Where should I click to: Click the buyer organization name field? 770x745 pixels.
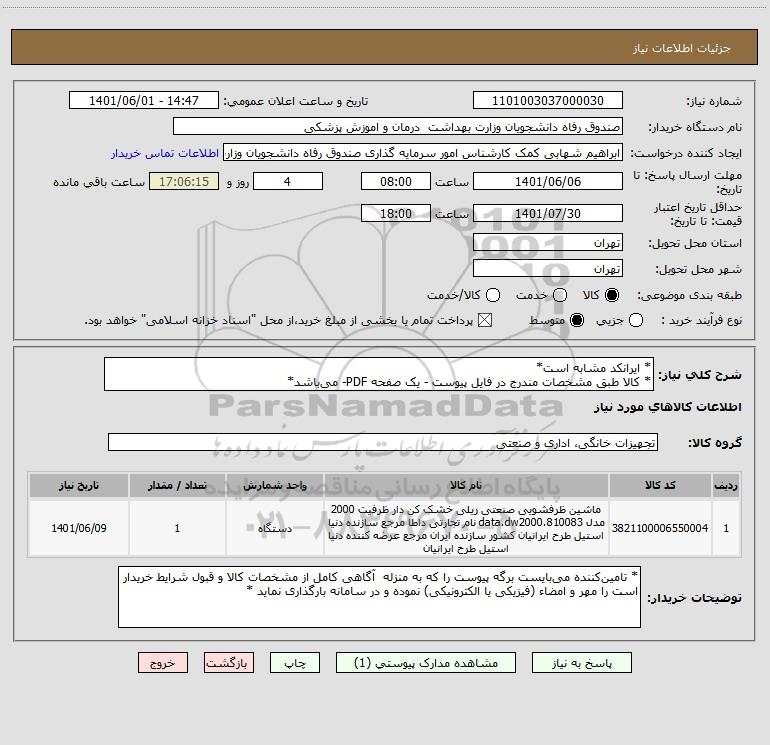(398, 126)
